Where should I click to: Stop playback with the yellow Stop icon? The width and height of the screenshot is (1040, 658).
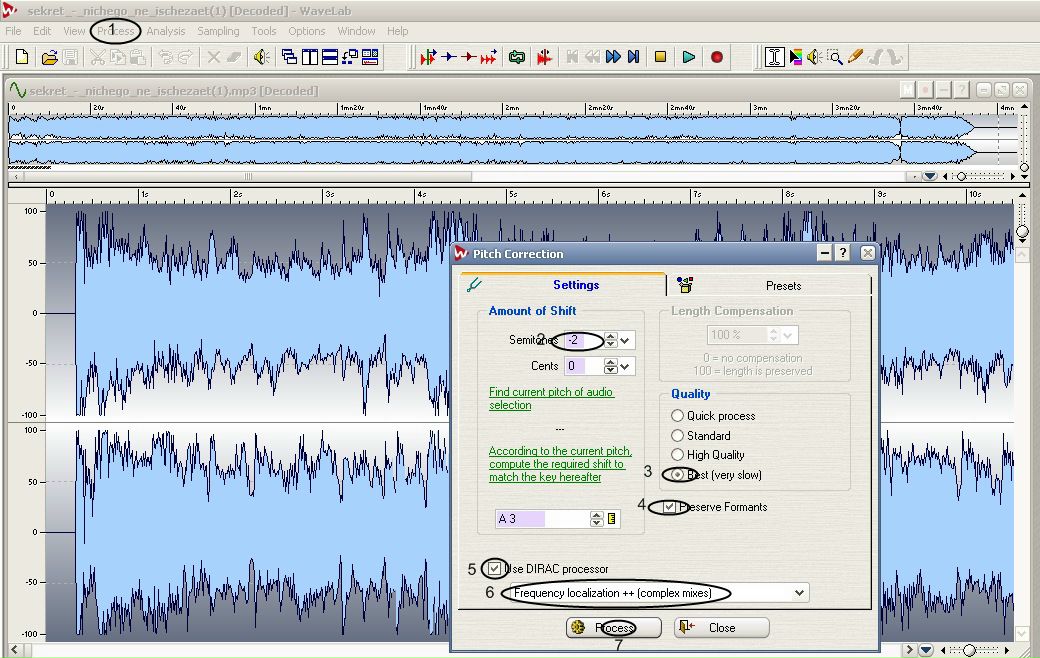660,57
